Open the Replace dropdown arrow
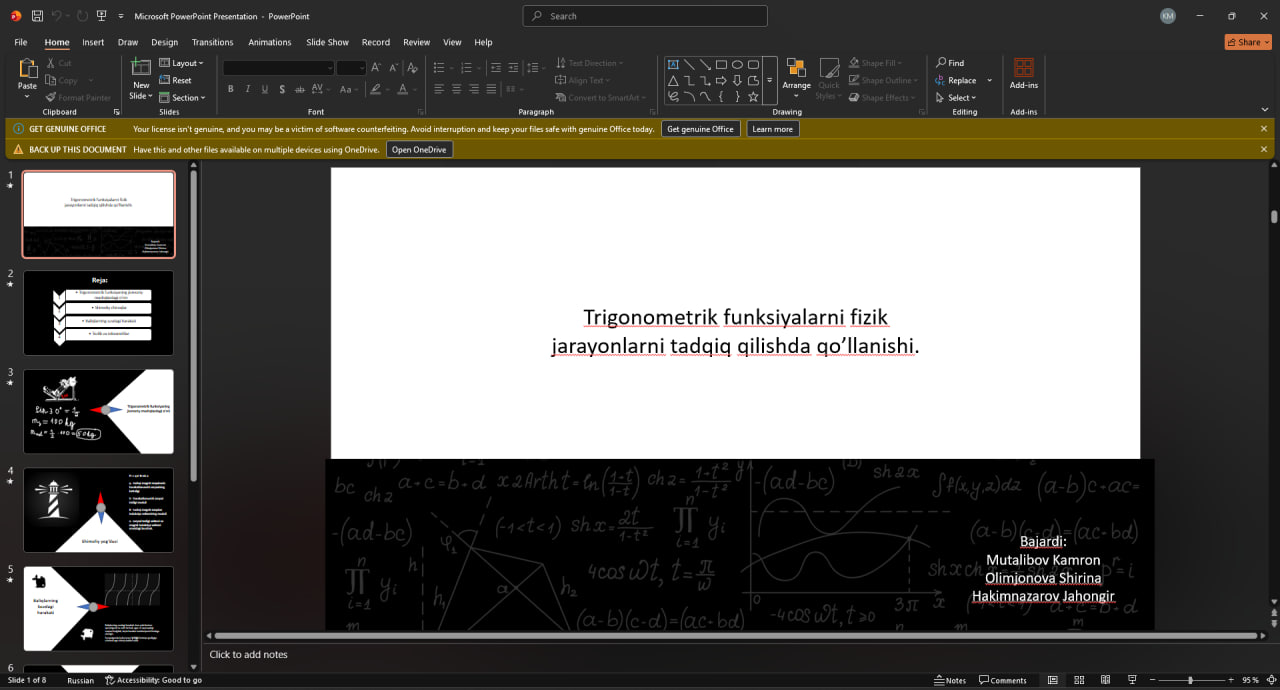 click(990, 80)
